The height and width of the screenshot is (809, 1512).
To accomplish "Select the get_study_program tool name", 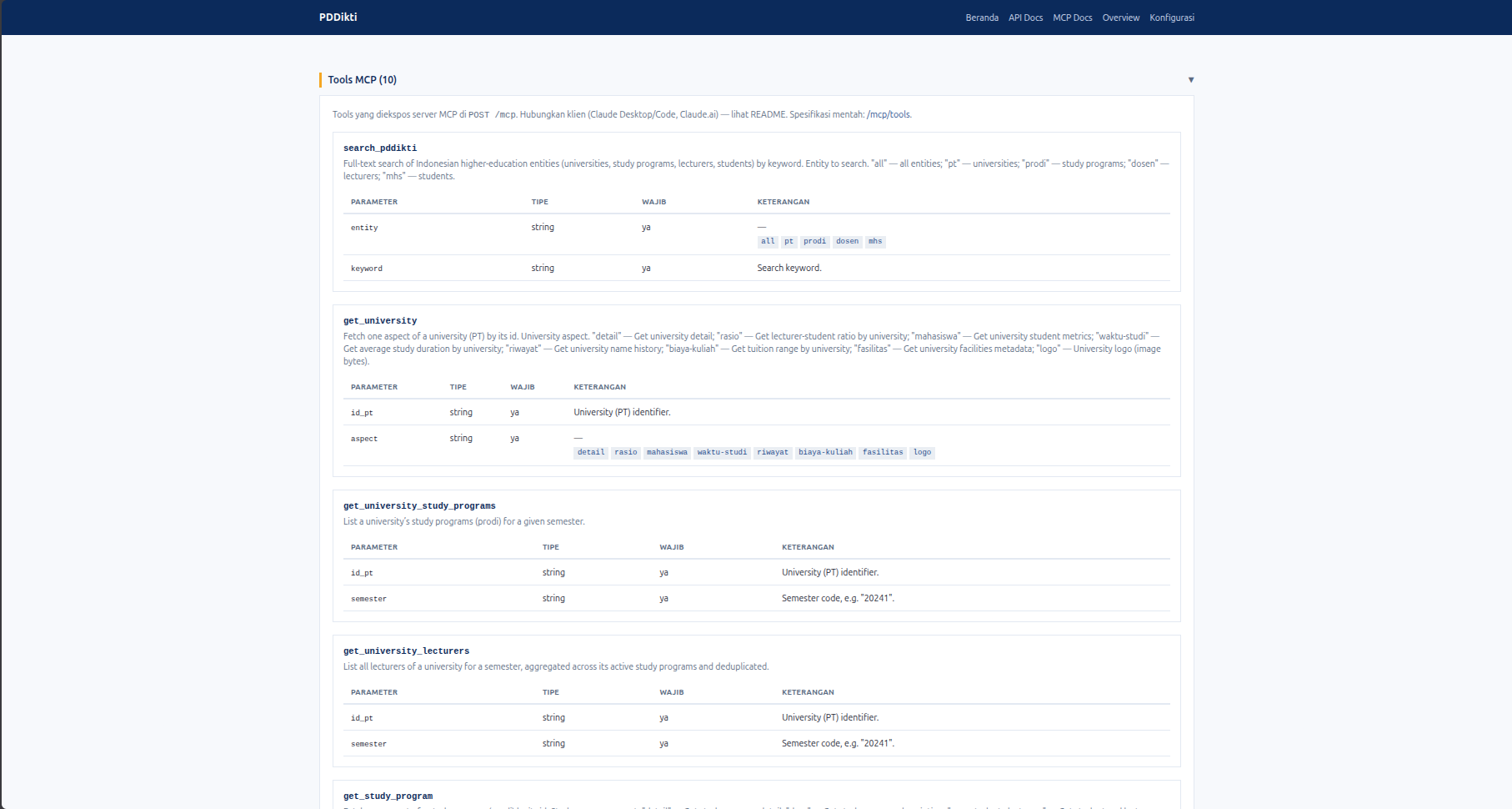I will (388, 796).
